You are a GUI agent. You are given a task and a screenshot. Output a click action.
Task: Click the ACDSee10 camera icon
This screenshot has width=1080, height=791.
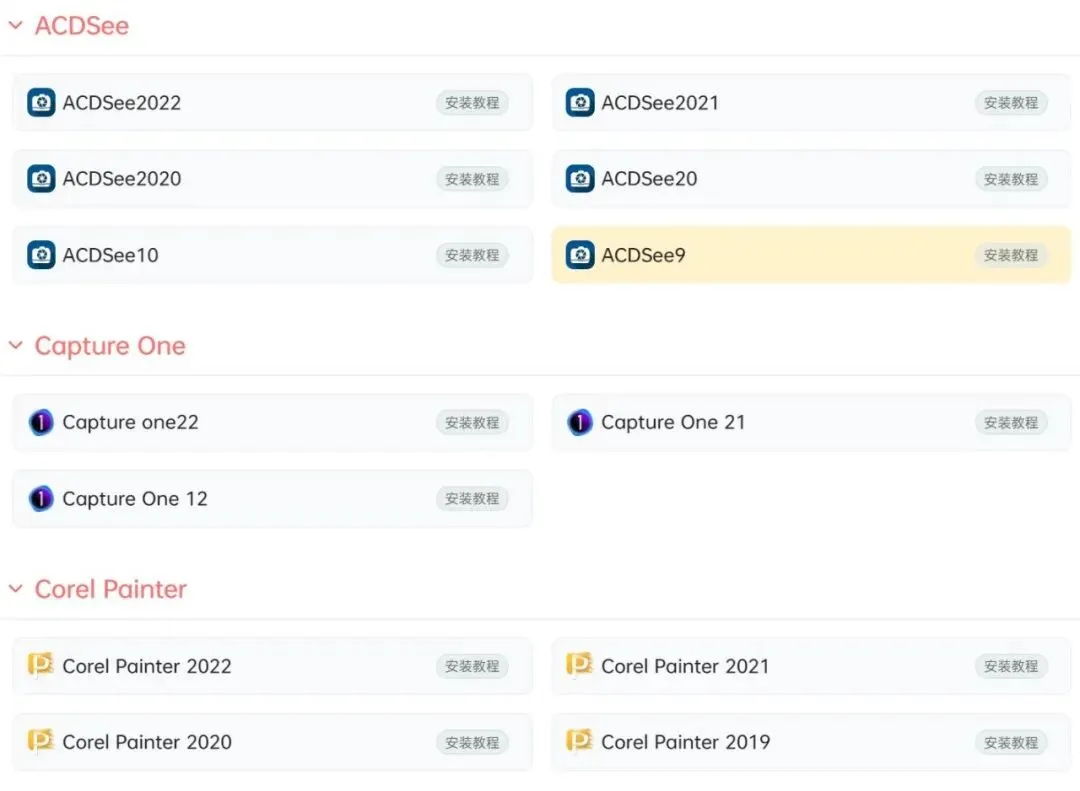coord(41,255)
